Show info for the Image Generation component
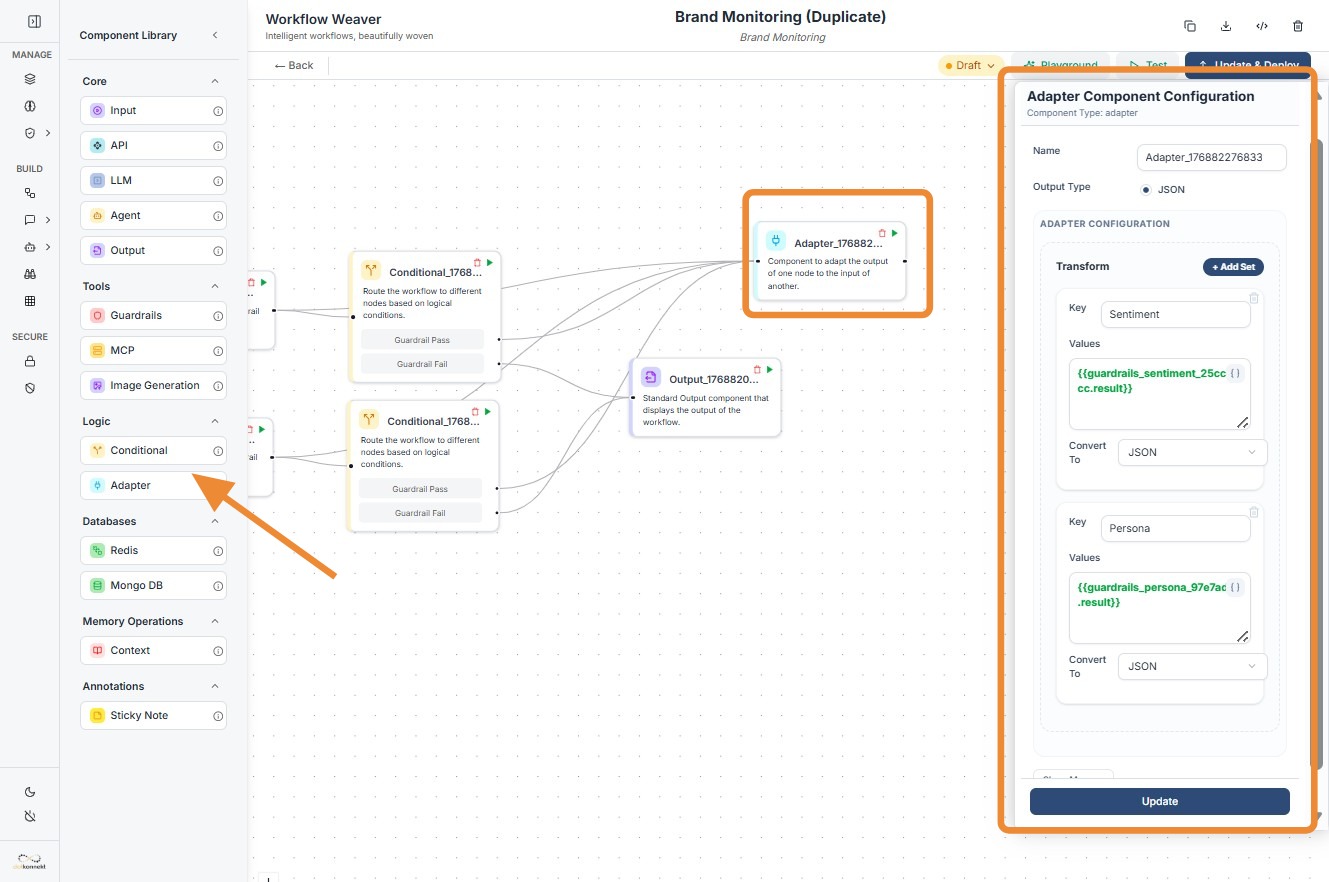This screenshot has height=882, width=1329. [x=218, y=386]
